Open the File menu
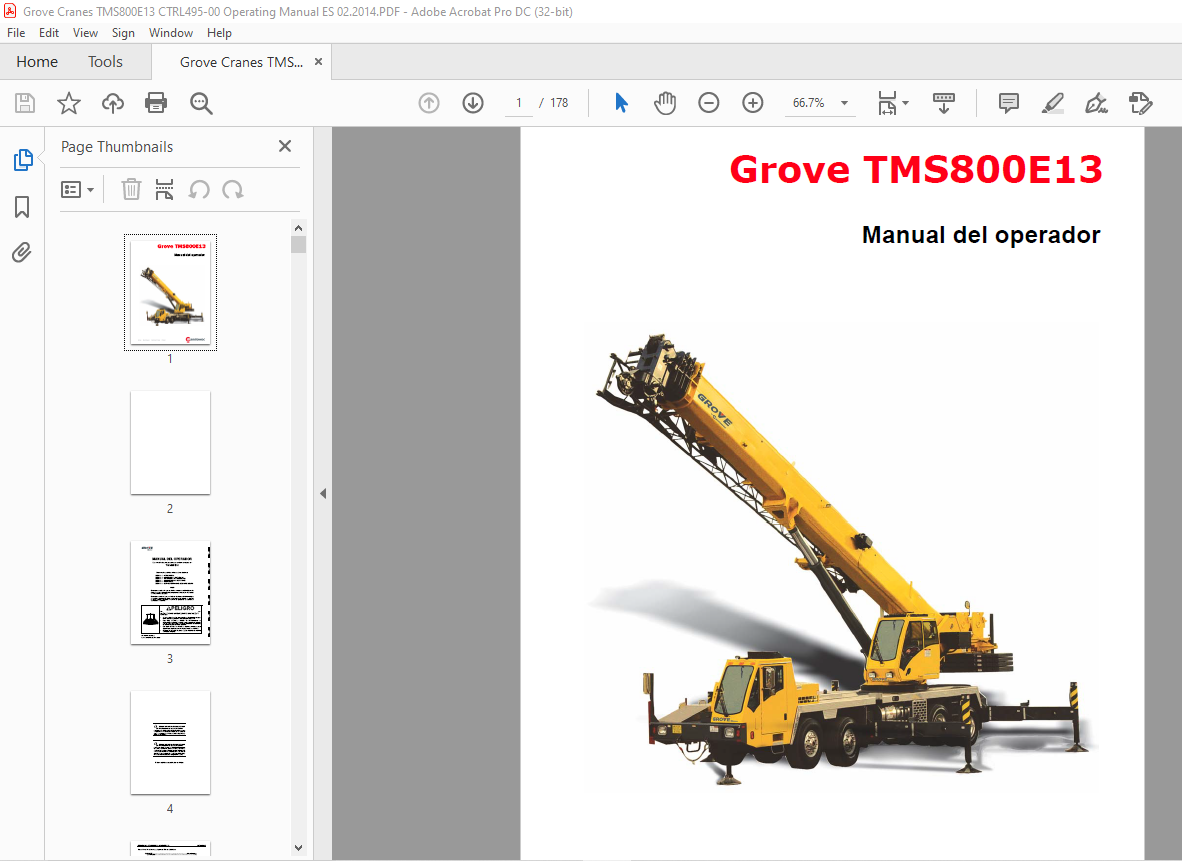 (x=16, y=32)
